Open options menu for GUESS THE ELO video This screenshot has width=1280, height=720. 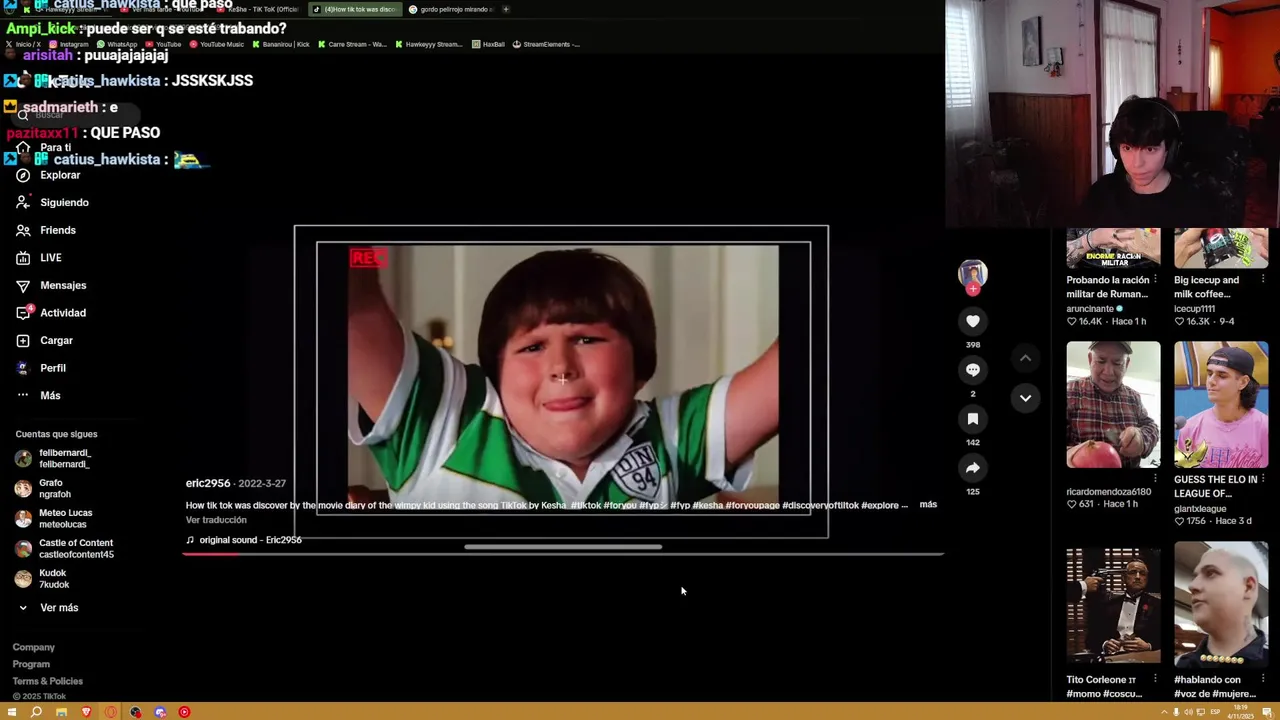click(1264, 480)
